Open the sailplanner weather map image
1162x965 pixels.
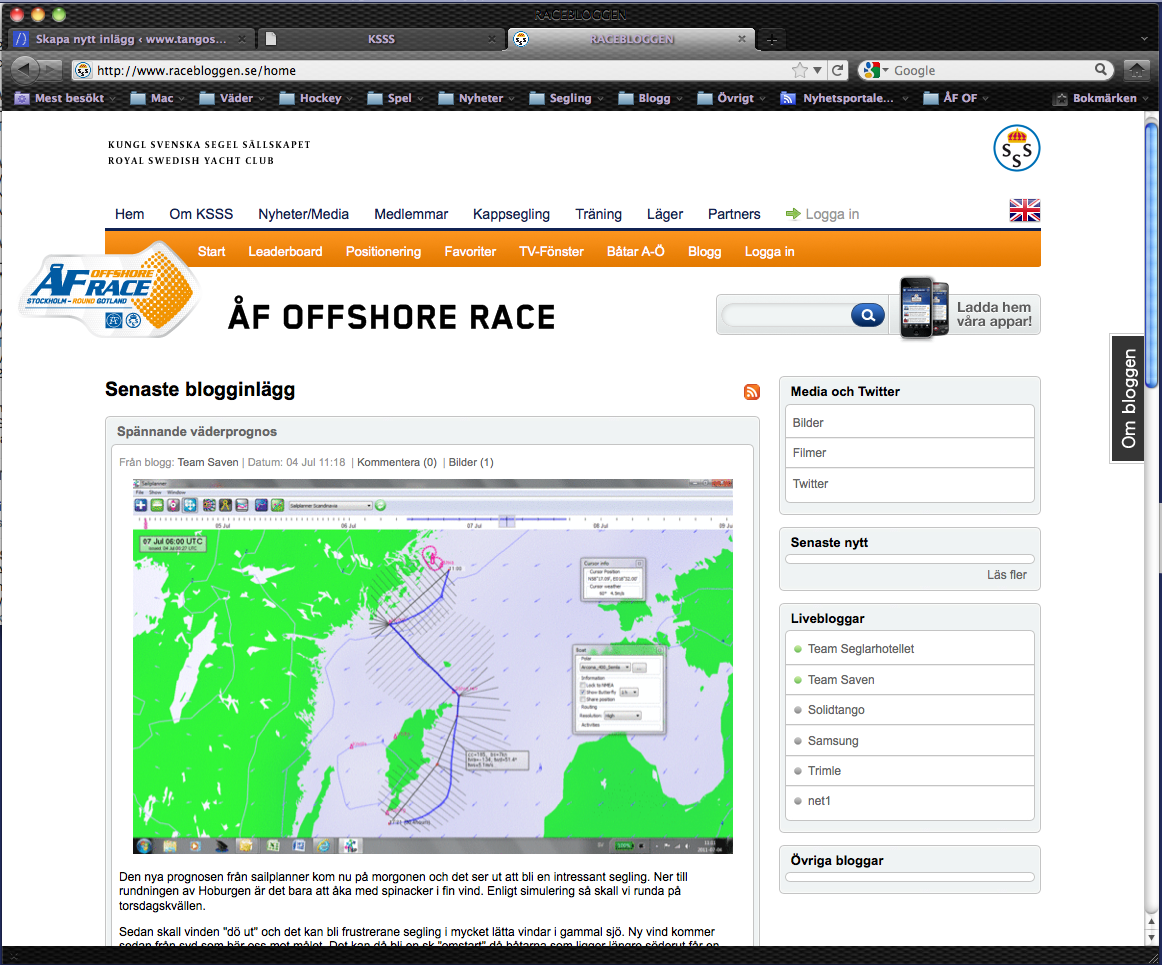tap(433, 666)
